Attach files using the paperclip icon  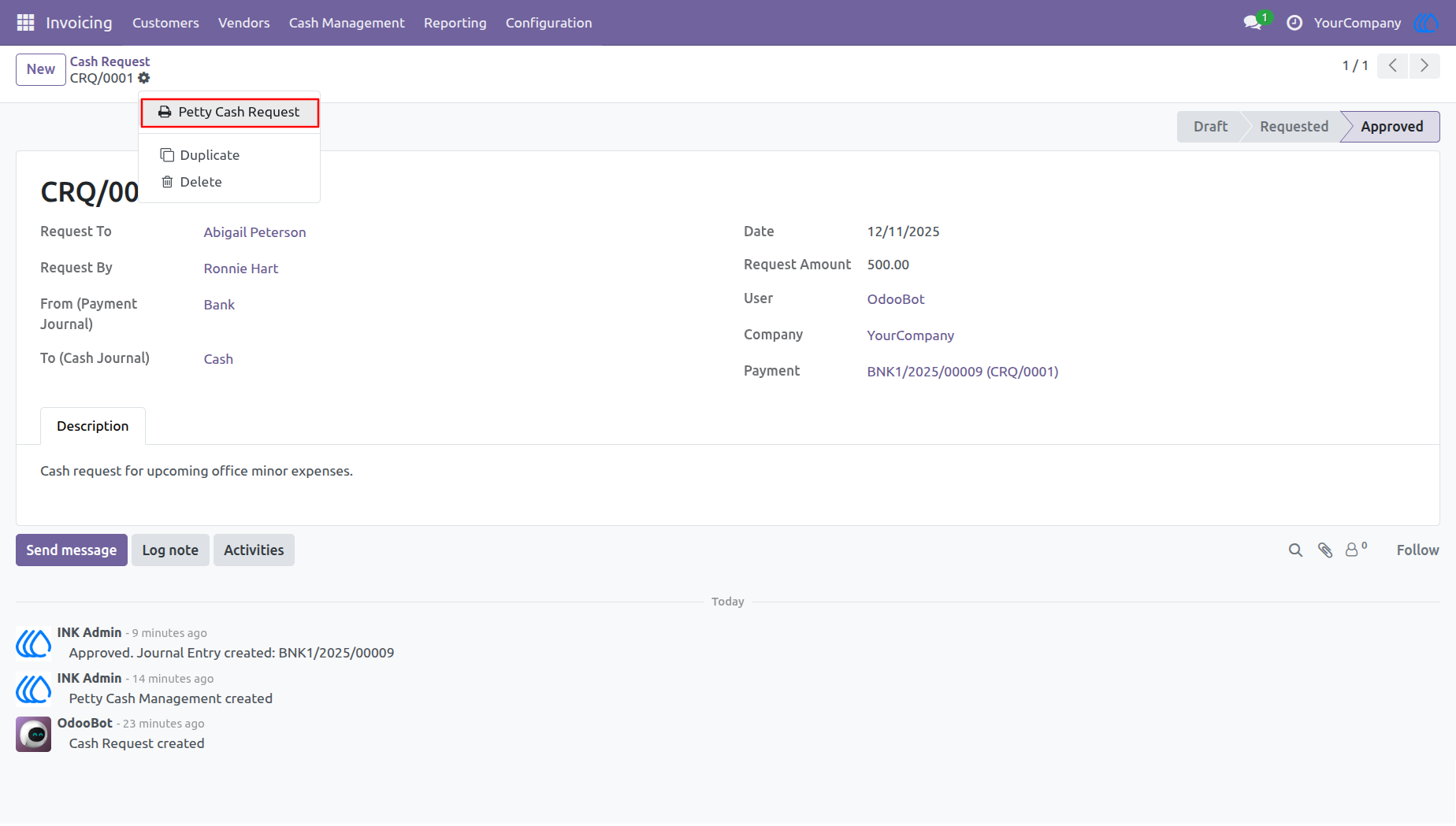1325,550
